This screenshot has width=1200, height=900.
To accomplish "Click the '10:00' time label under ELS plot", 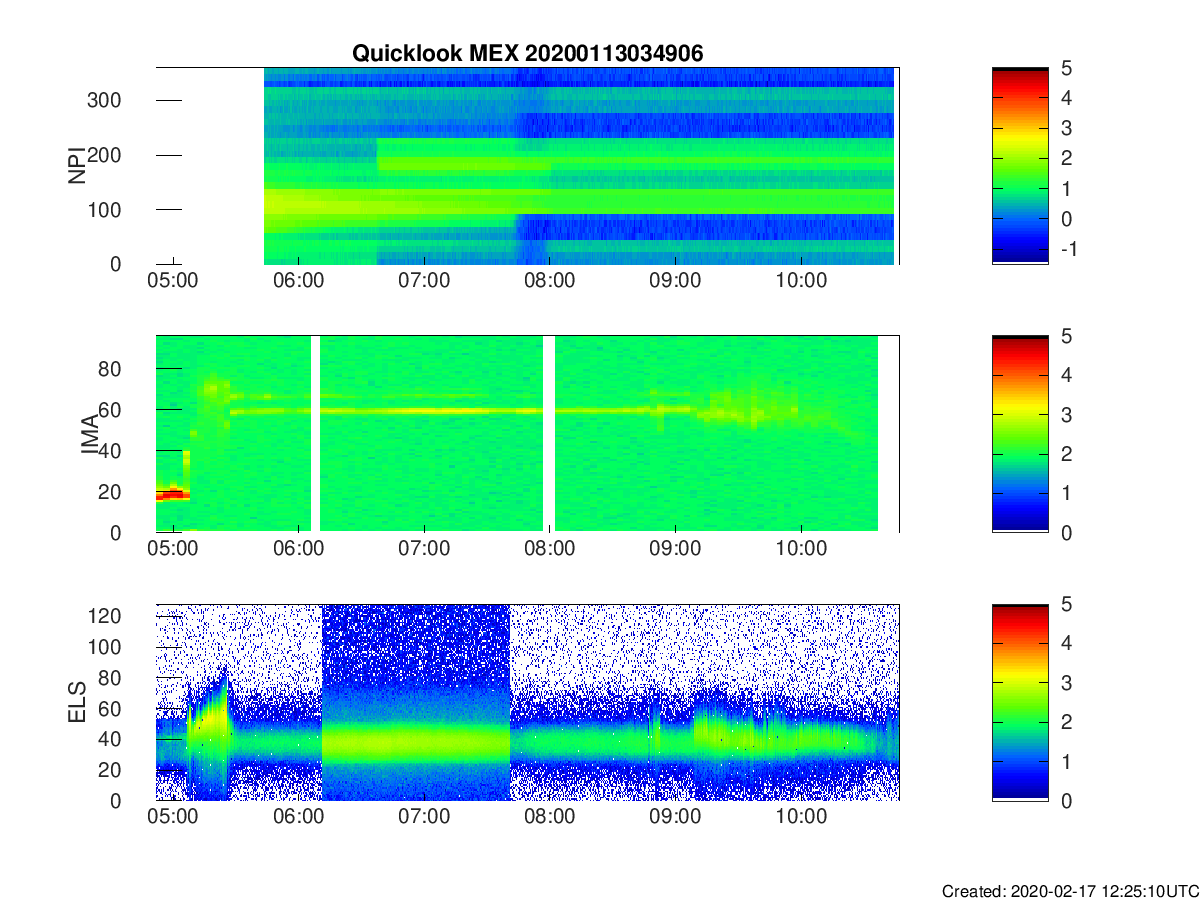I will 801,817.
